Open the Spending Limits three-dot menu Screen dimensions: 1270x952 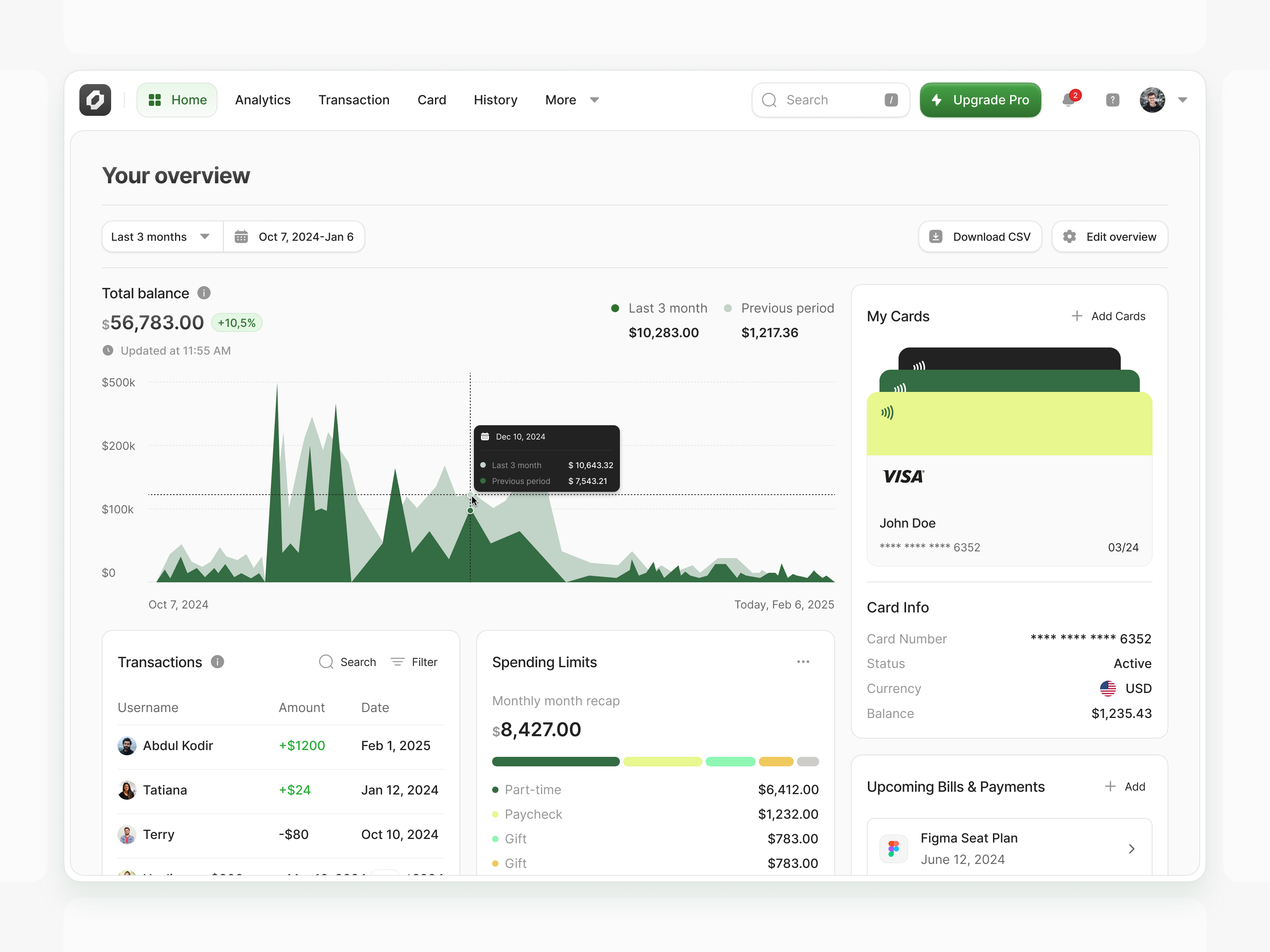coord(803,661)
